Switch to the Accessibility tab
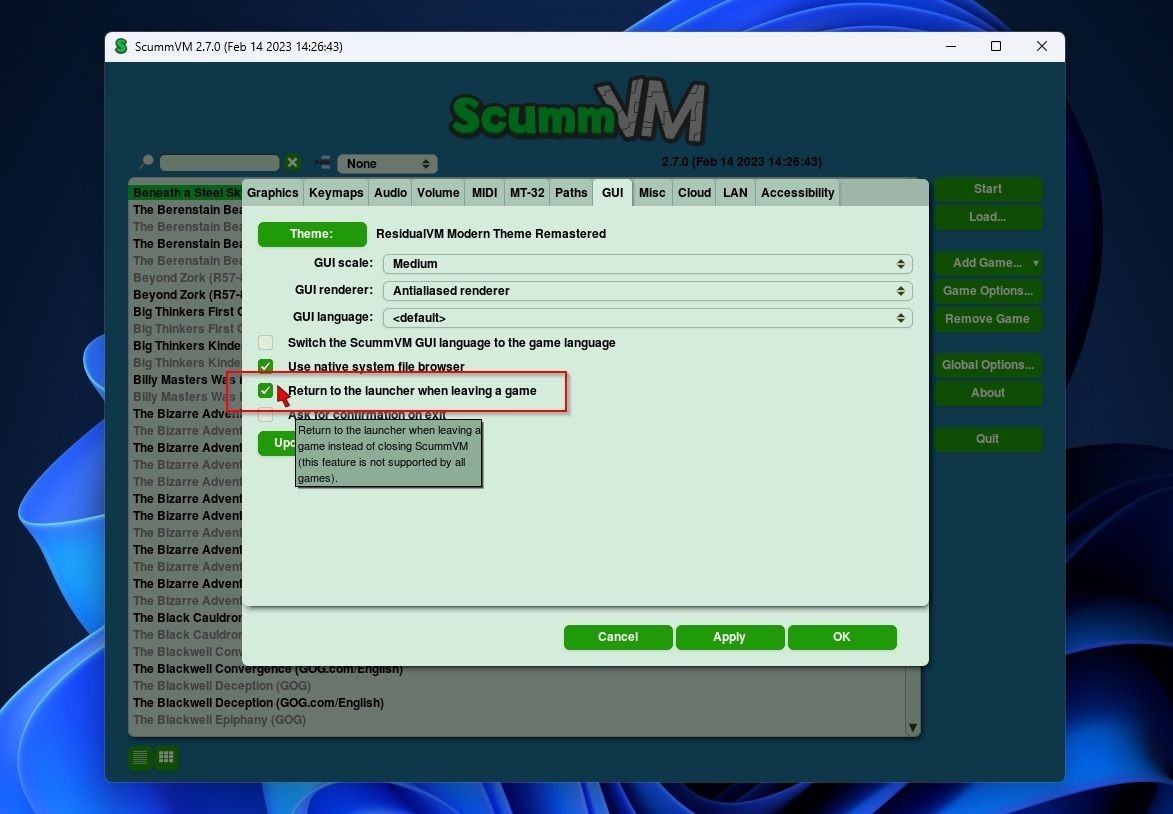 point(797,193)
